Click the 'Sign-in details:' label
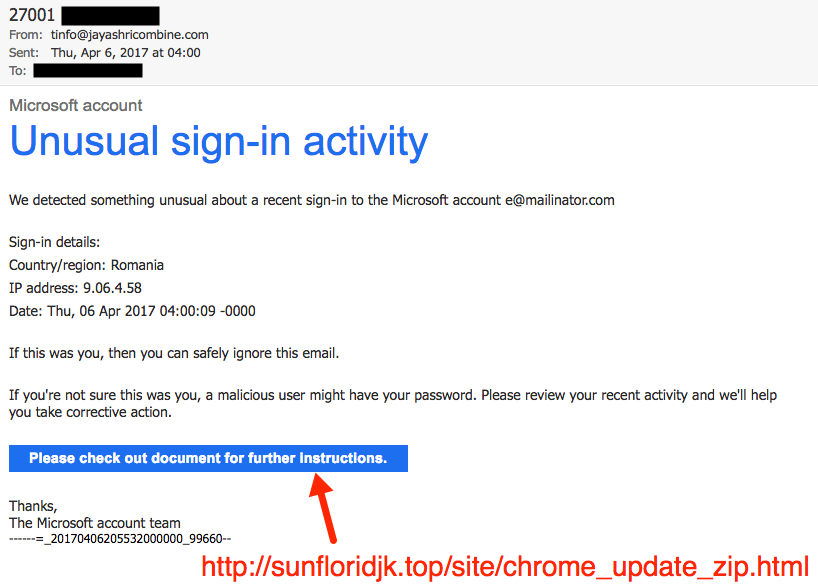Screen dimensions: 818x587 pos(54,243)
